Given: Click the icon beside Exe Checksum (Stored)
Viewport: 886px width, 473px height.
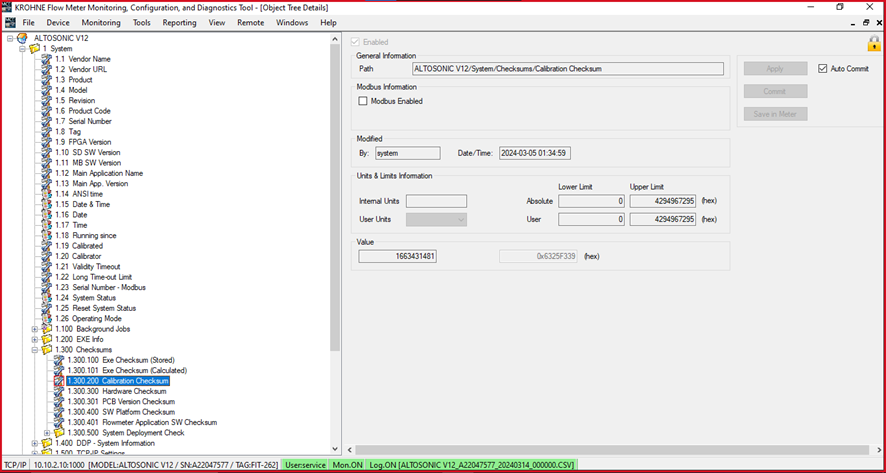Looking at the screenshot, I should click(x=59, y=360).
